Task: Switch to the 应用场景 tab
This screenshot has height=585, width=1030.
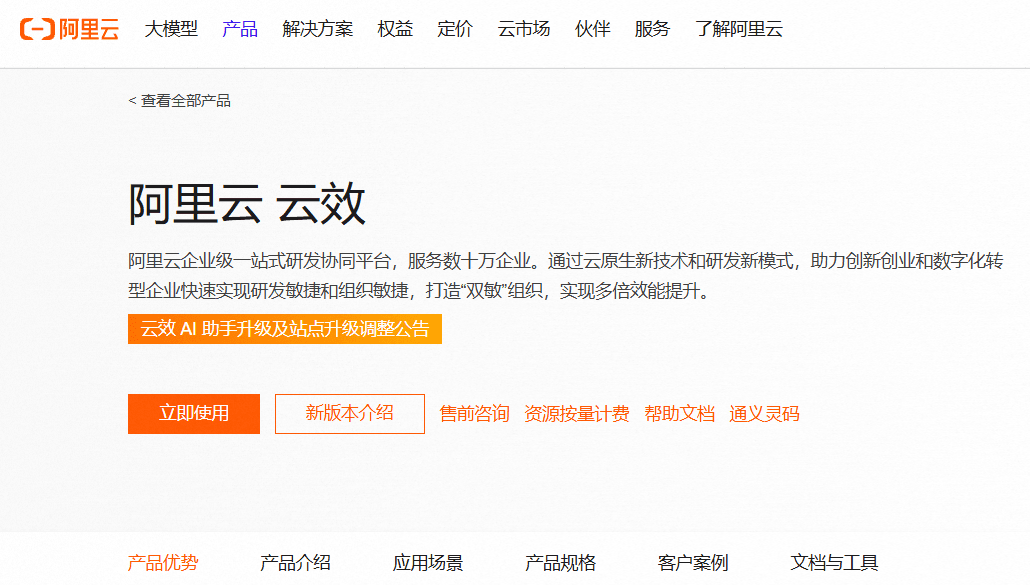Action: point(428,563)
